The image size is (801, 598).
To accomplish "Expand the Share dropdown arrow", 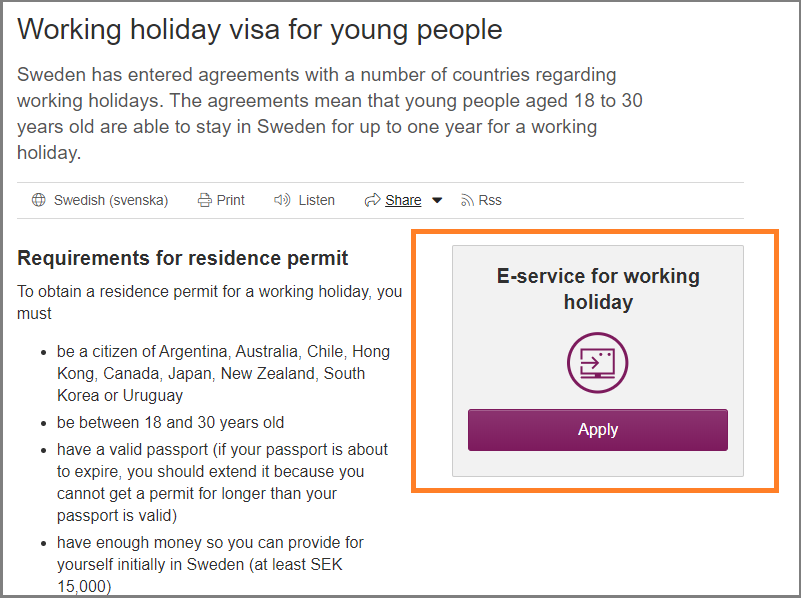I will [x=437, y=201].
